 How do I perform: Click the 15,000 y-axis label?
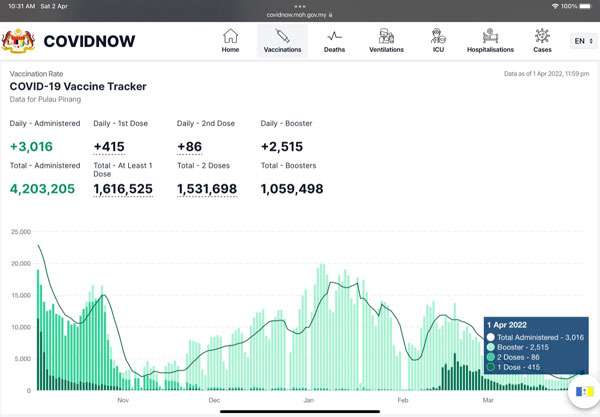click(21, 295)
